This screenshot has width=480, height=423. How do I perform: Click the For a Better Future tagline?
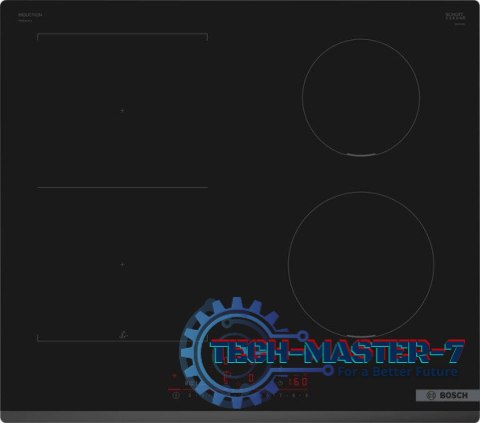click(x=397, y=371)
